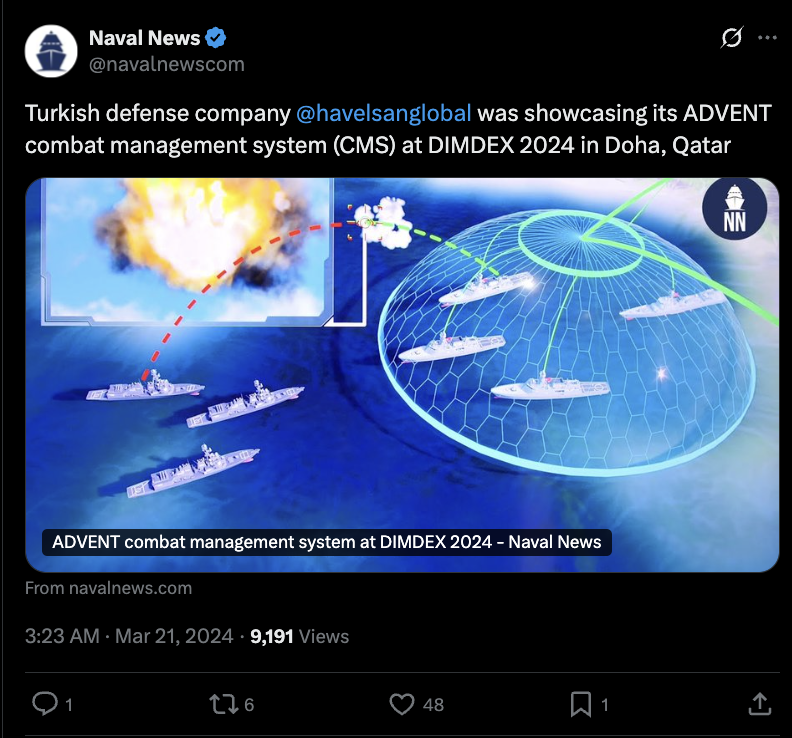Bookmark the post with the bookmark icon

(581, 704)
